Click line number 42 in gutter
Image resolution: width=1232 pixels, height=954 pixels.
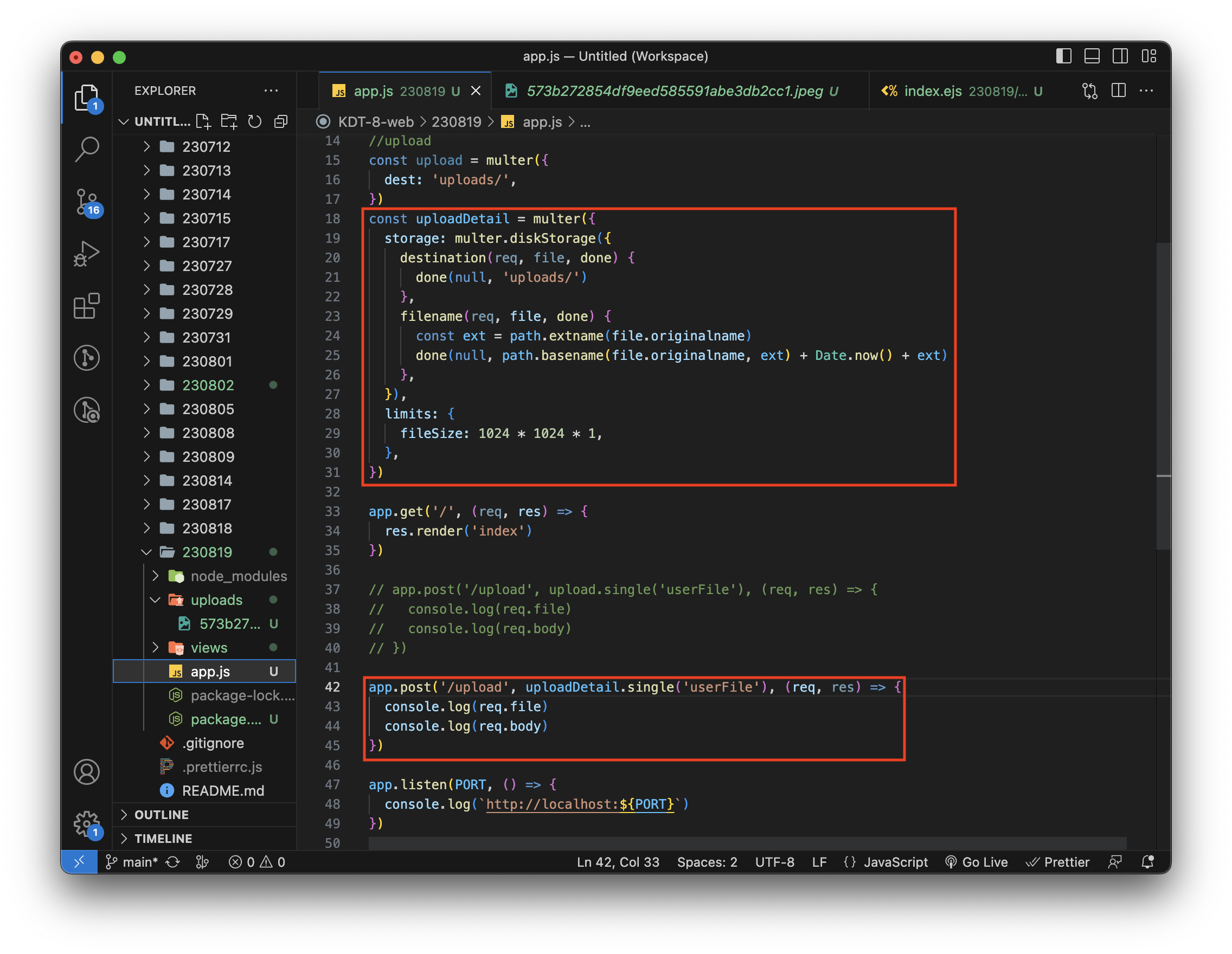pyautogui.click(x=332, y=687)
